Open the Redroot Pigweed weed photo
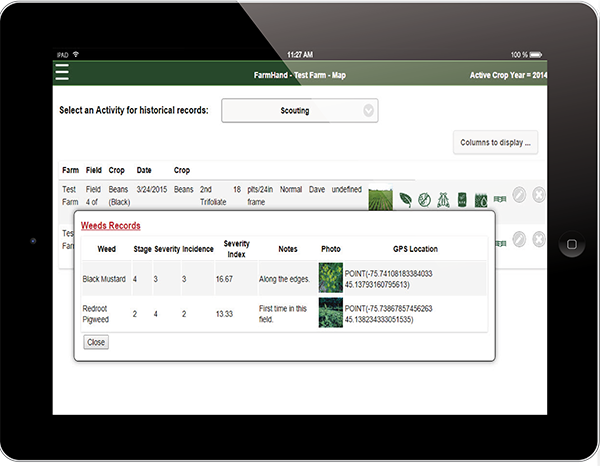 (331, 313)
